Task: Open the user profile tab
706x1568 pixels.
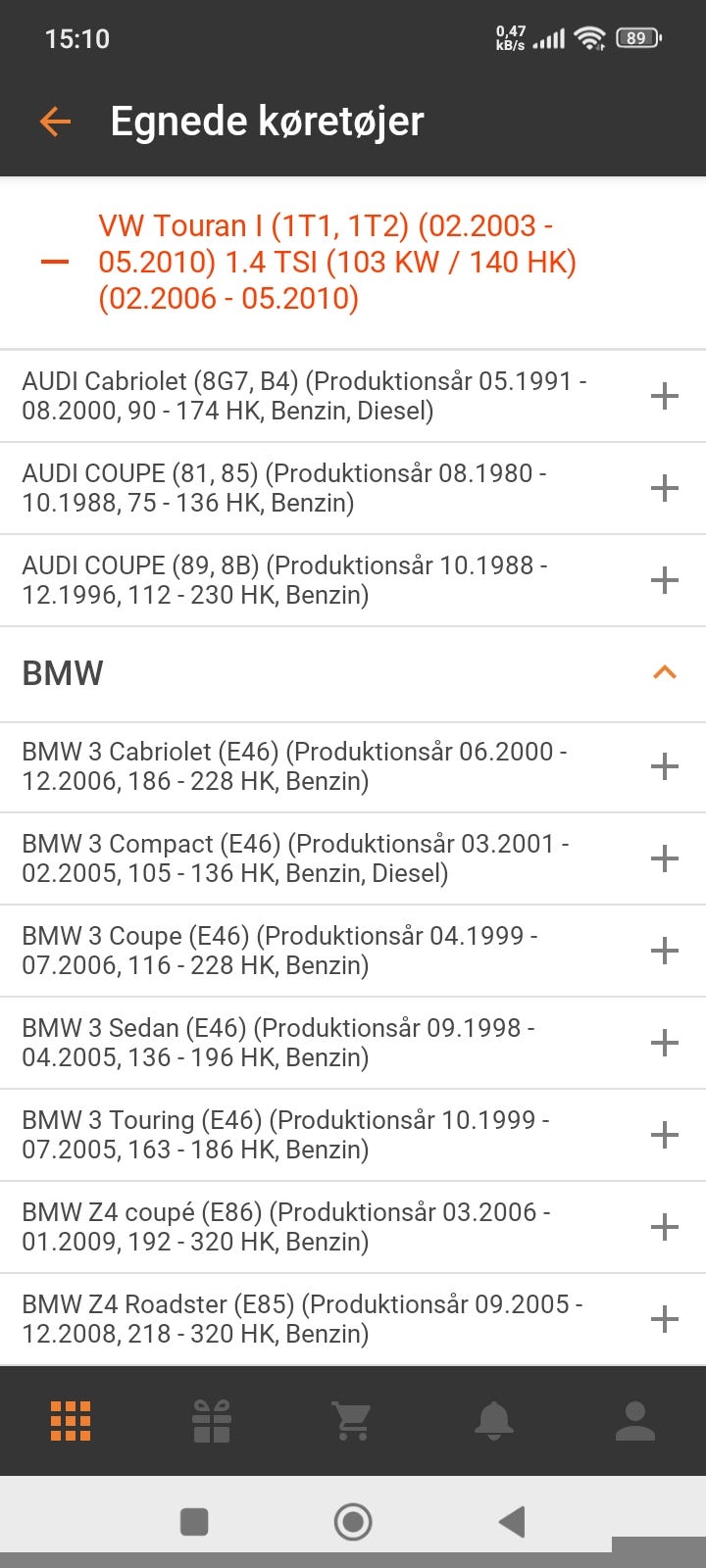Action: point(634,1421)
